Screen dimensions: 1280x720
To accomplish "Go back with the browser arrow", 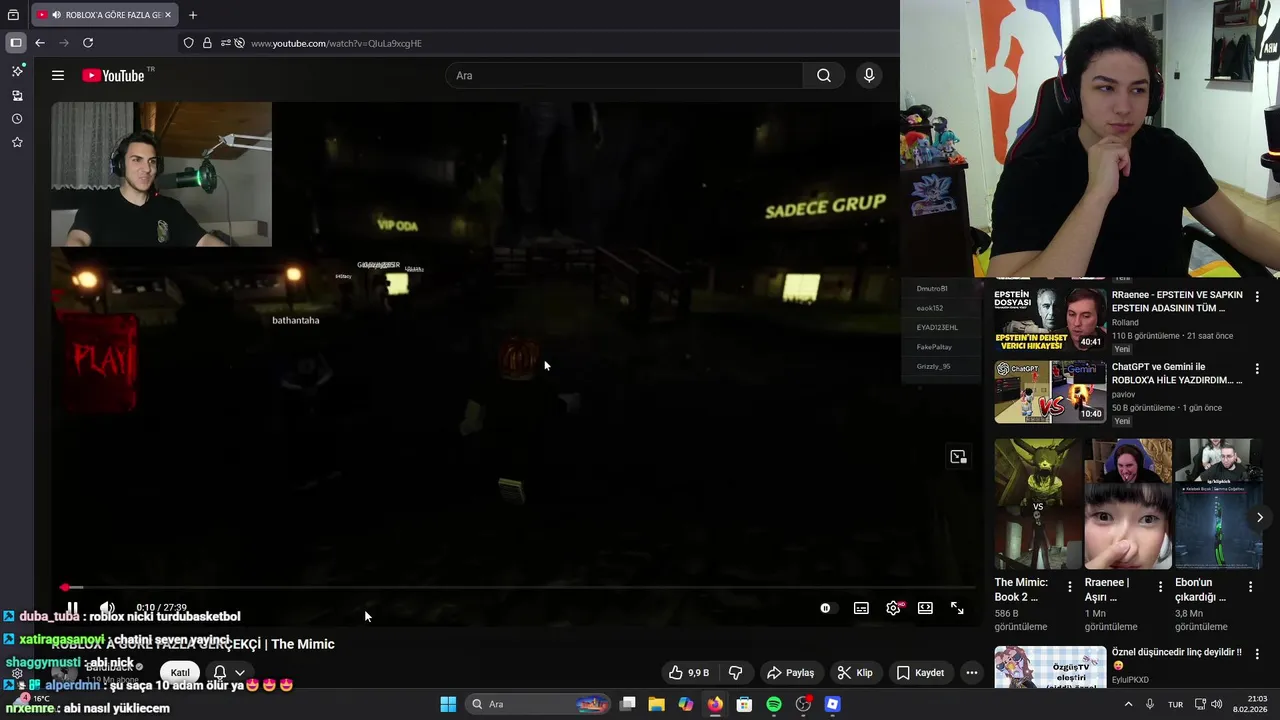I will 40,43.
